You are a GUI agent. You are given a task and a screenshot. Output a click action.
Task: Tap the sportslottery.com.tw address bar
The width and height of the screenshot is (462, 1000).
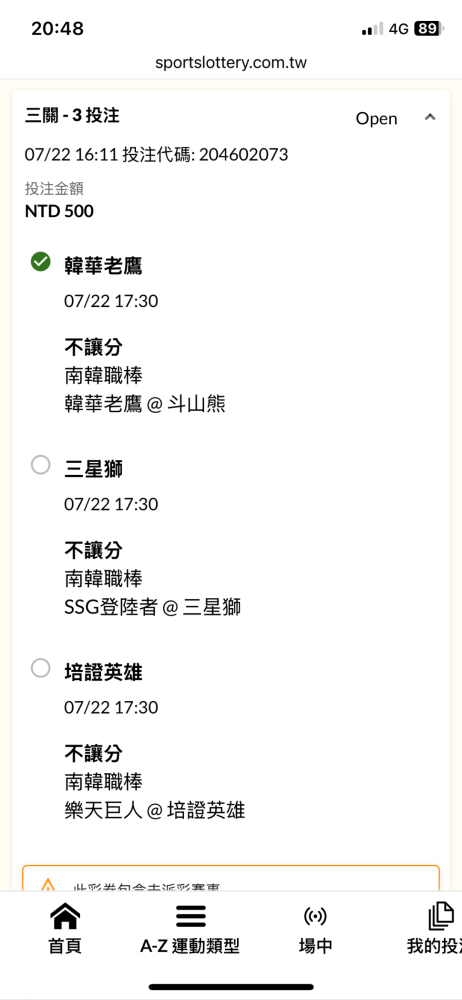[x=231, y=63]
